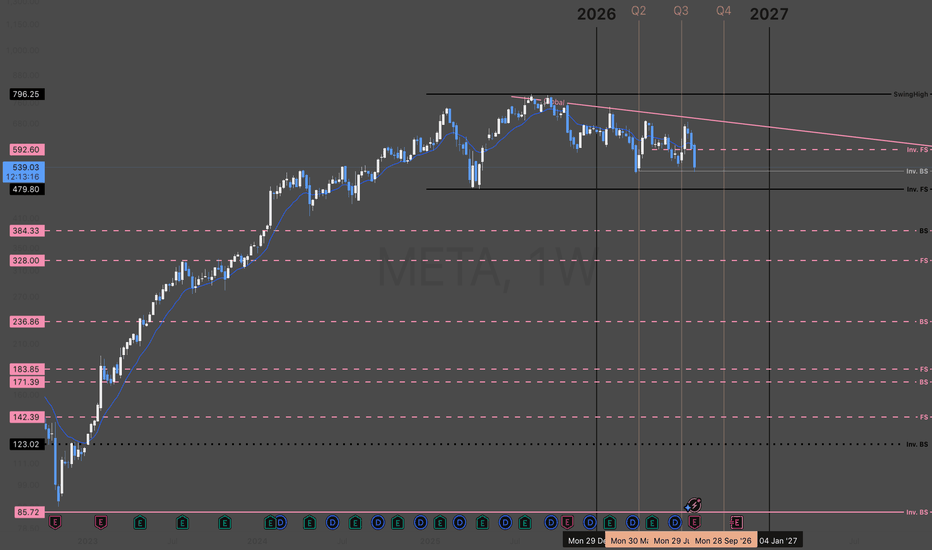Open the upcoming earnings marker right of the Q4 line
The width and height of the screenshot is (932, 550).
(x=736, y=523)
